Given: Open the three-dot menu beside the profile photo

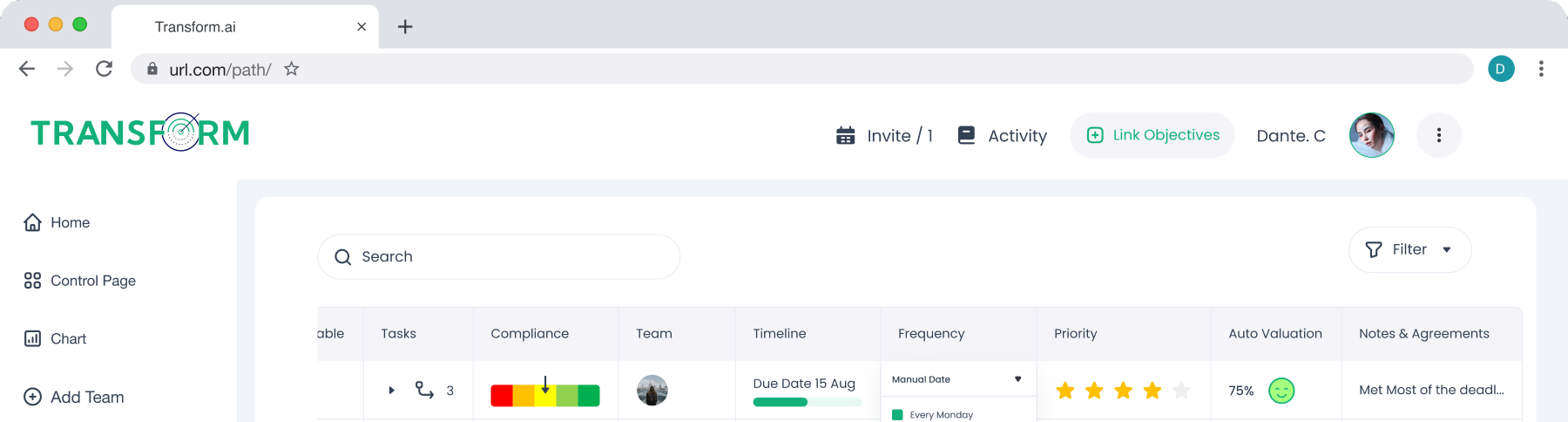Looking at the screenshot, I should tap(1438, 135).
